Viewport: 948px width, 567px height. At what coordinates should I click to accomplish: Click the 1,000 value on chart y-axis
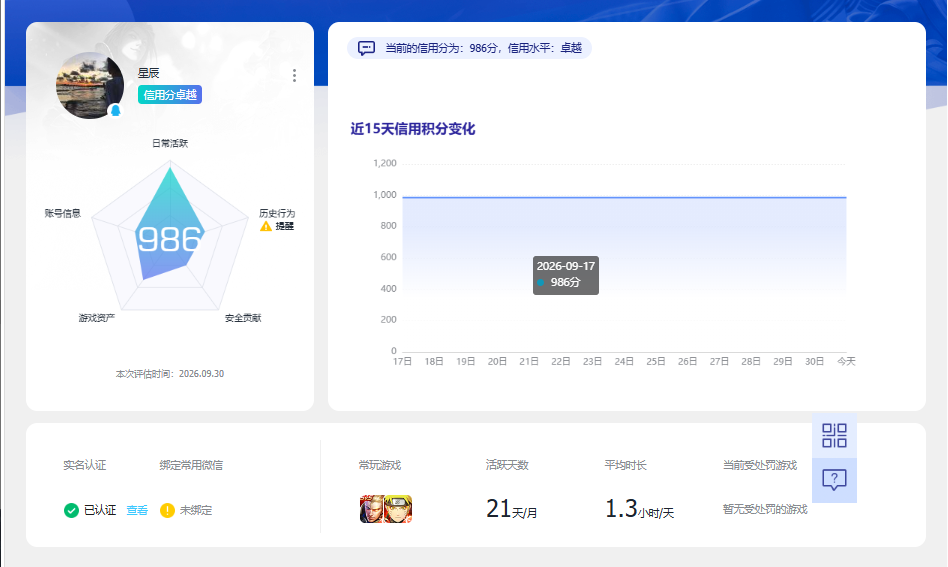(x=385, y=195)
